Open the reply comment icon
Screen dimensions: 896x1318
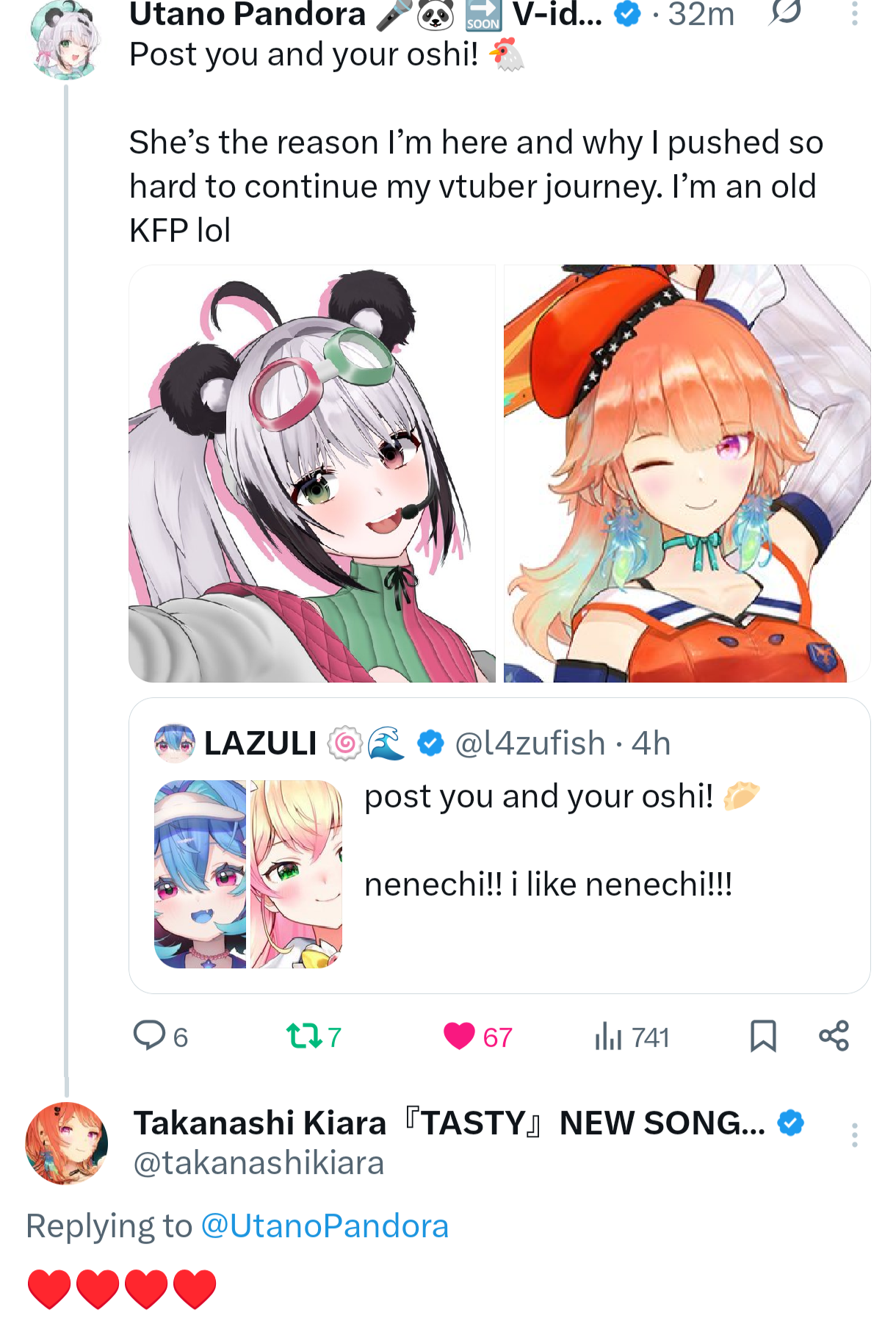click(x=149, y=1035)
